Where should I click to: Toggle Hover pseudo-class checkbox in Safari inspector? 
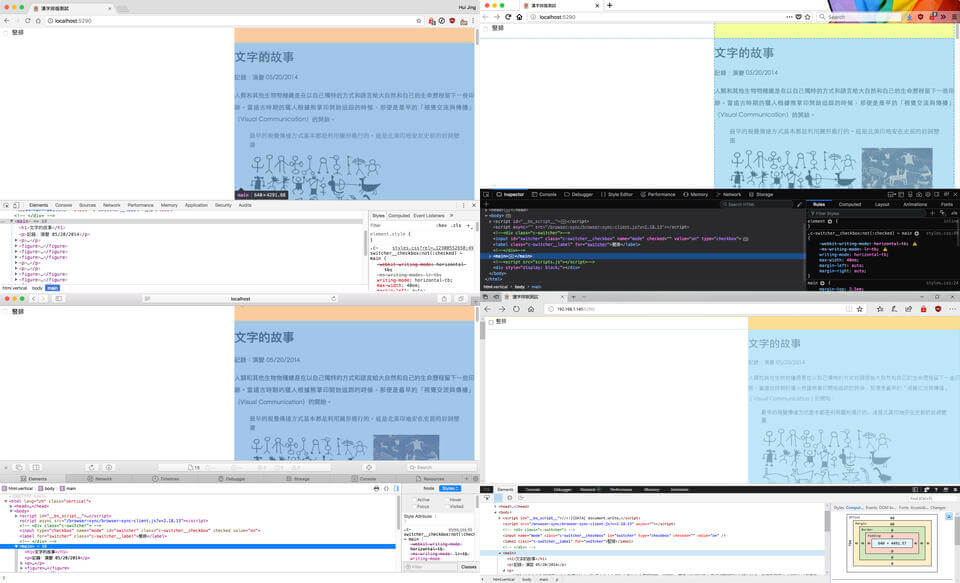pos(447,500)
